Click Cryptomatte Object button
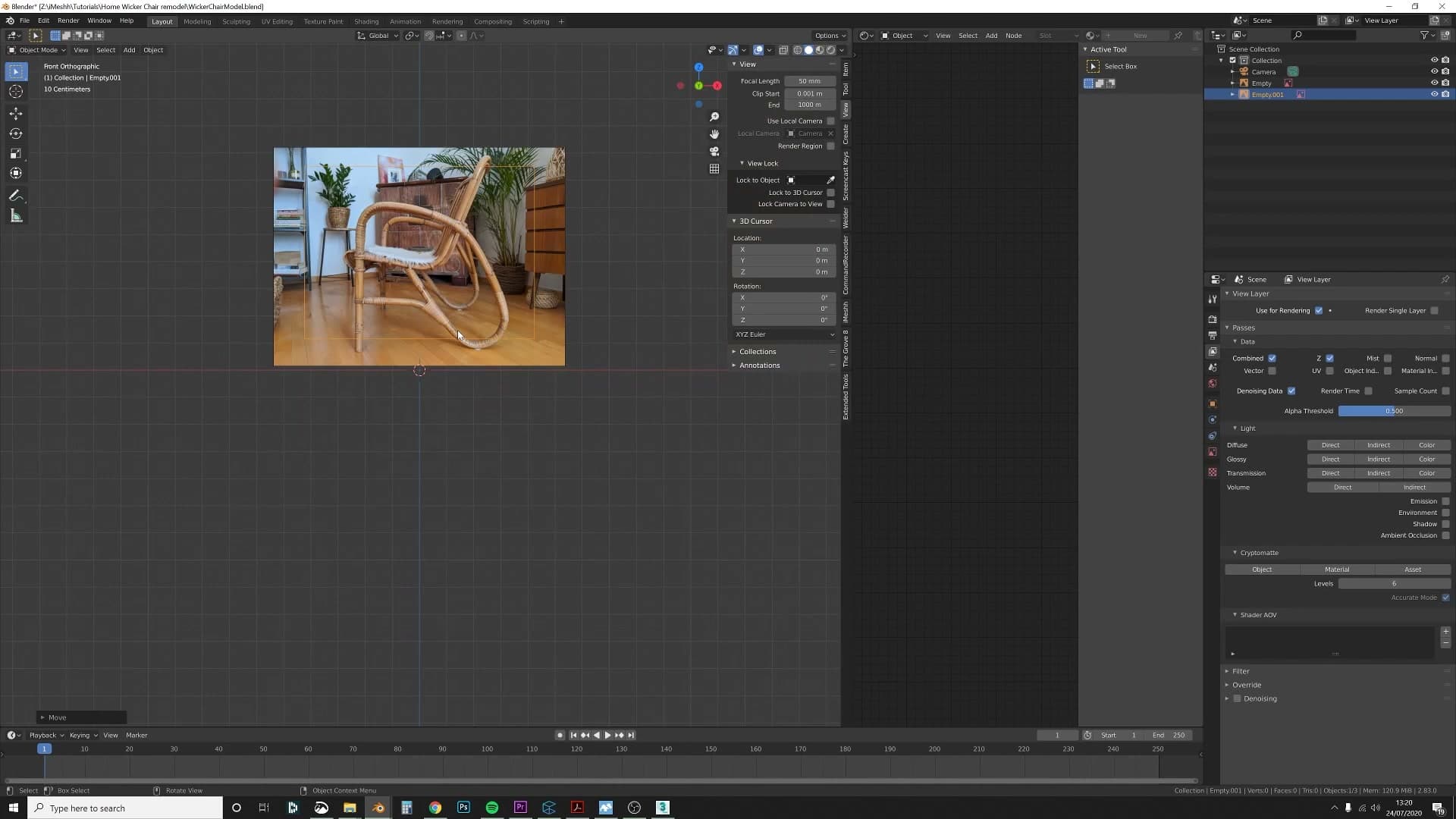1456x819 pixels. 1262,570
